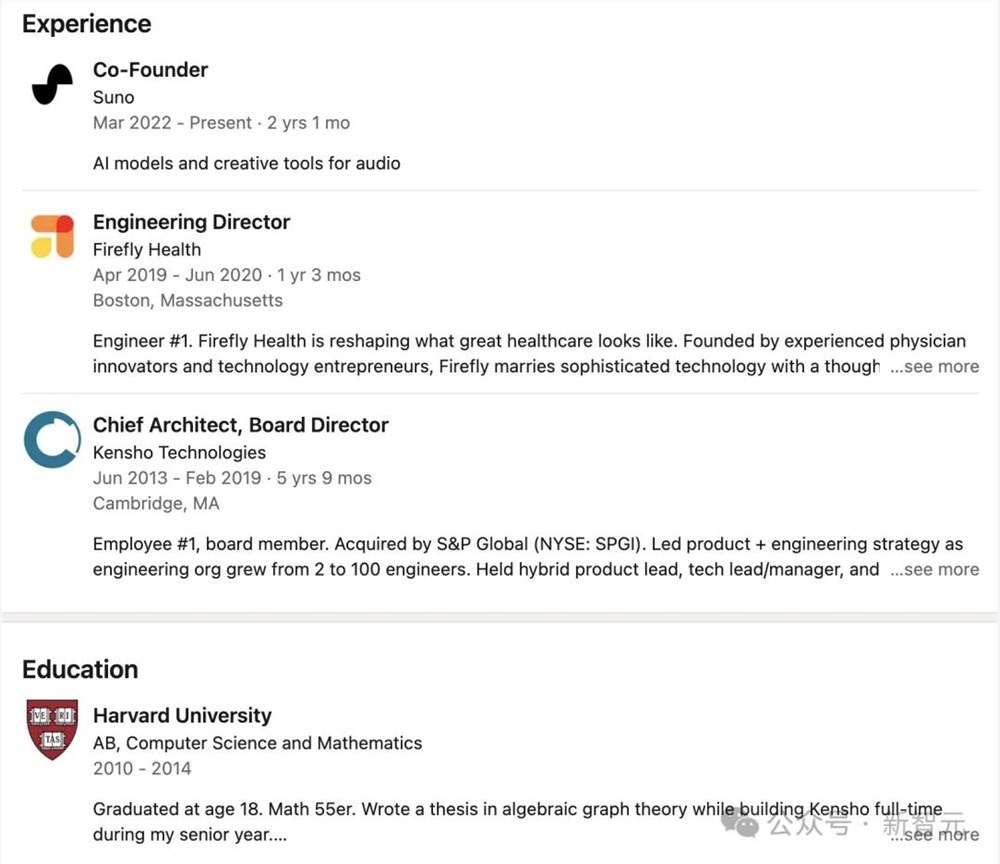
Task: Select the Harvard University crest icon
Action: pos(52,729)
